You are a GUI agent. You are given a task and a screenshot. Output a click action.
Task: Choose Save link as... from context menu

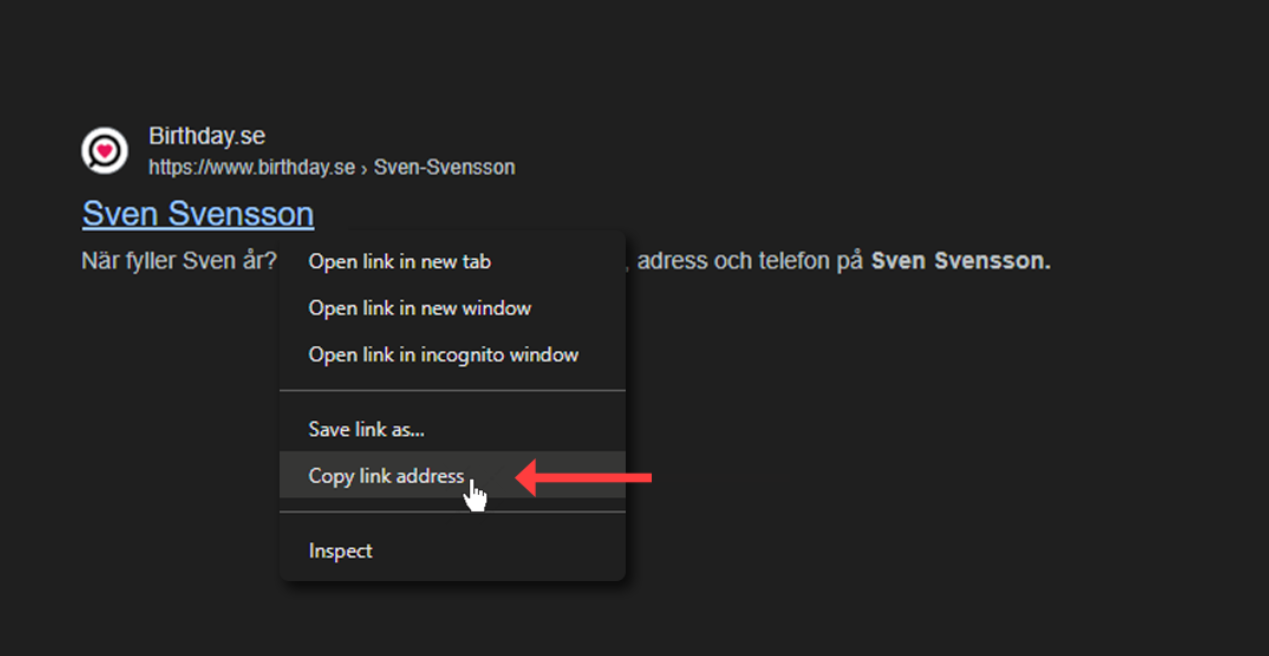[x=366, y=430]
